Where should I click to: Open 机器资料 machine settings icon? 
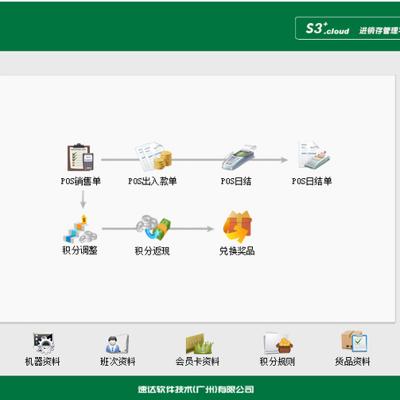pyautogui.click(x=43, y=343)
